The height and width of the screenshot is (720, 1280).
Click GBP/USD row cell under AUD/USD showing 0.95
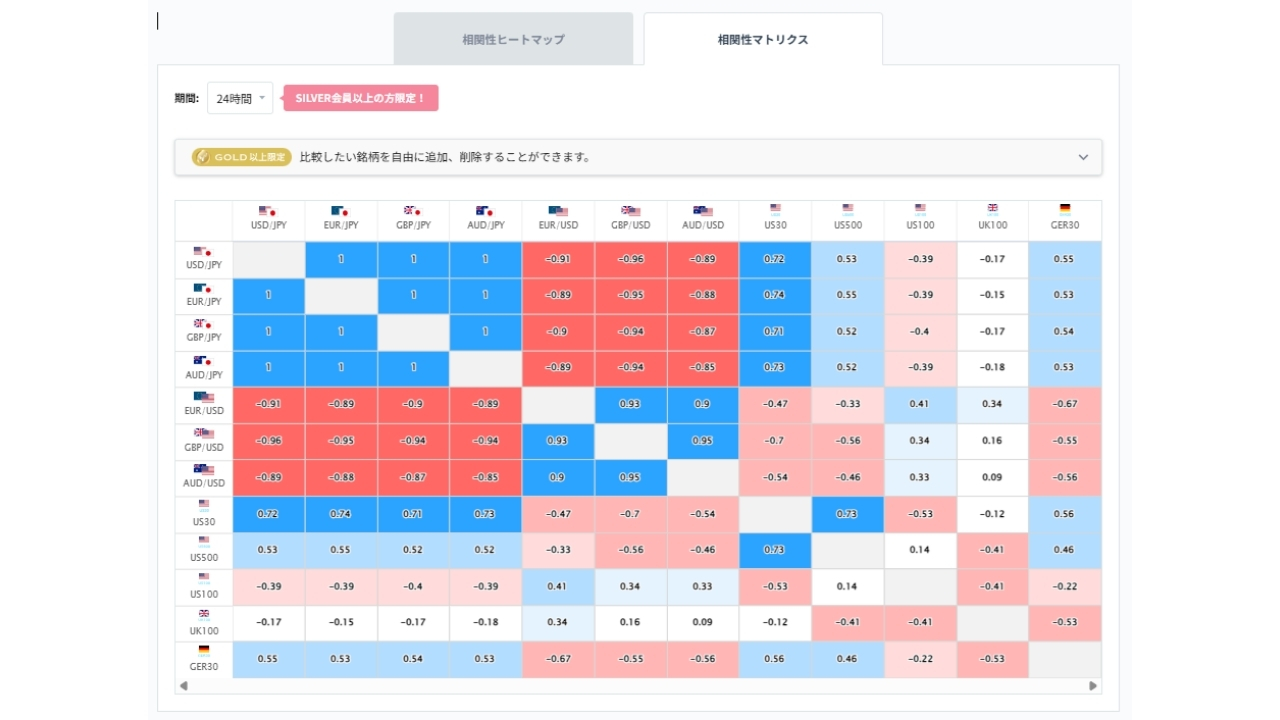pos(703,441)
